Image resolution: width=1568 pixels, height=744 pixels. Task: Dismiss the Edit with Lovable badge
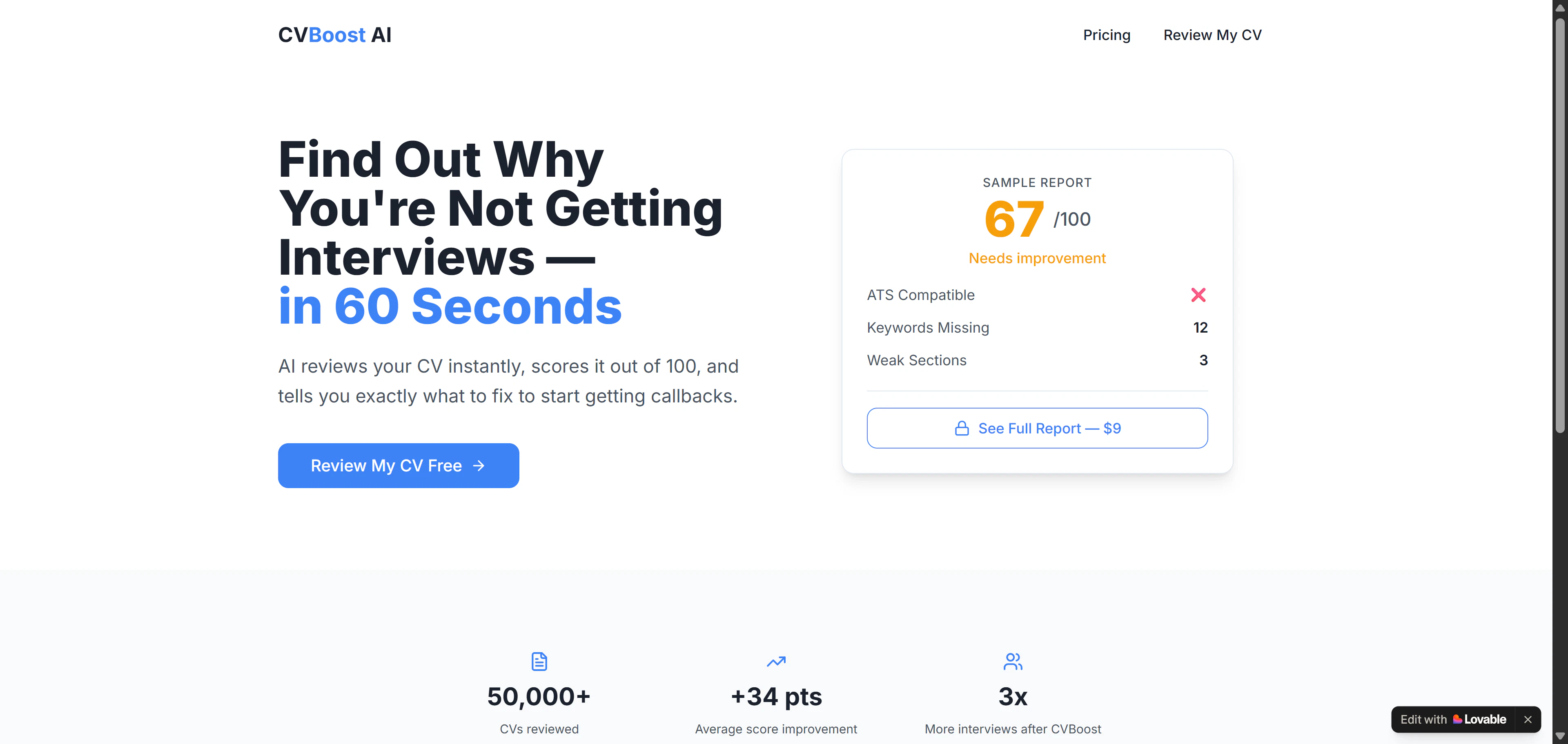tap(1527, 719)
